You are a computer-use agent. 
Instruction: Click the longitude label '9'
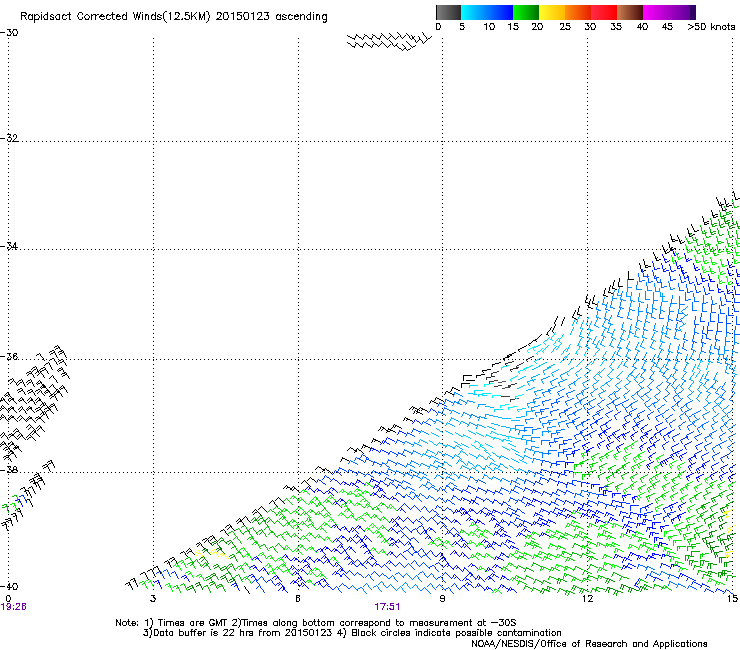pyautogui.click(x=442, y=598)
